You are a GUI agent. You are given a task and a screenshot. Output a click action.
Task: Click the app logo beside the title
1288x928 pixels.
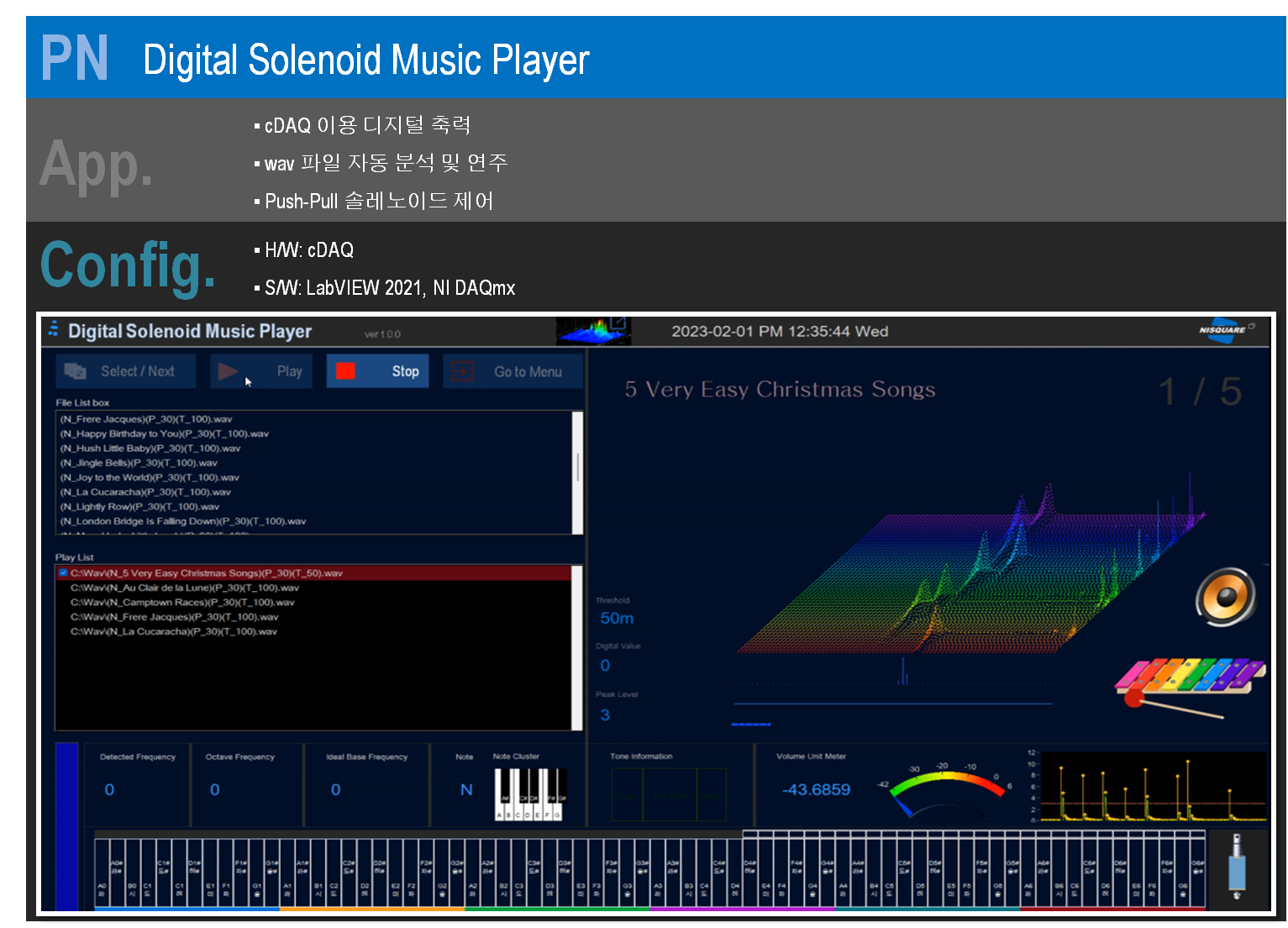point(53,329)
